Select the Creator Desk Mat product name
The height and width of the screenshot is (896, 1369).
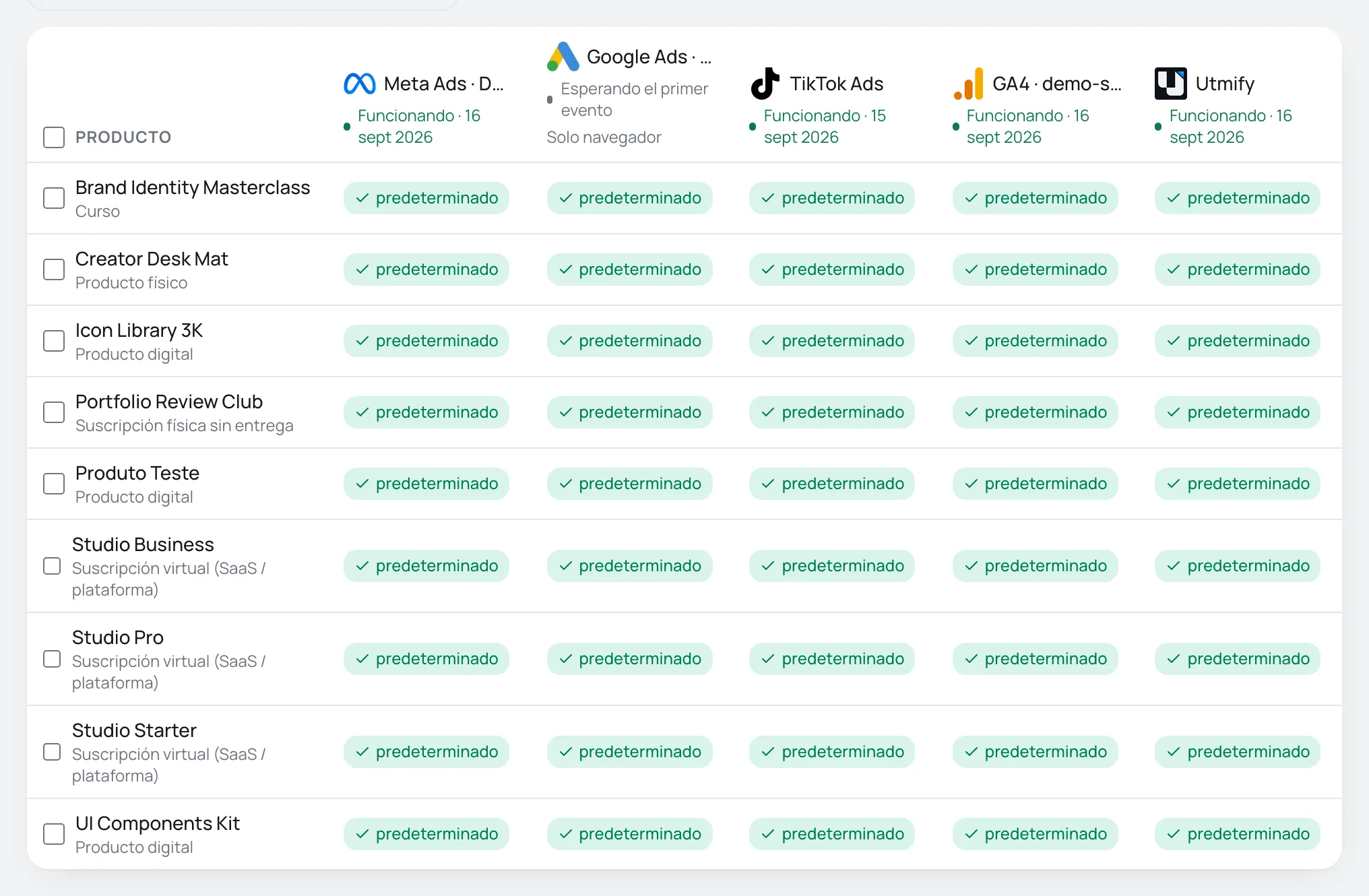pyautogui.click(x=152, y=259)
